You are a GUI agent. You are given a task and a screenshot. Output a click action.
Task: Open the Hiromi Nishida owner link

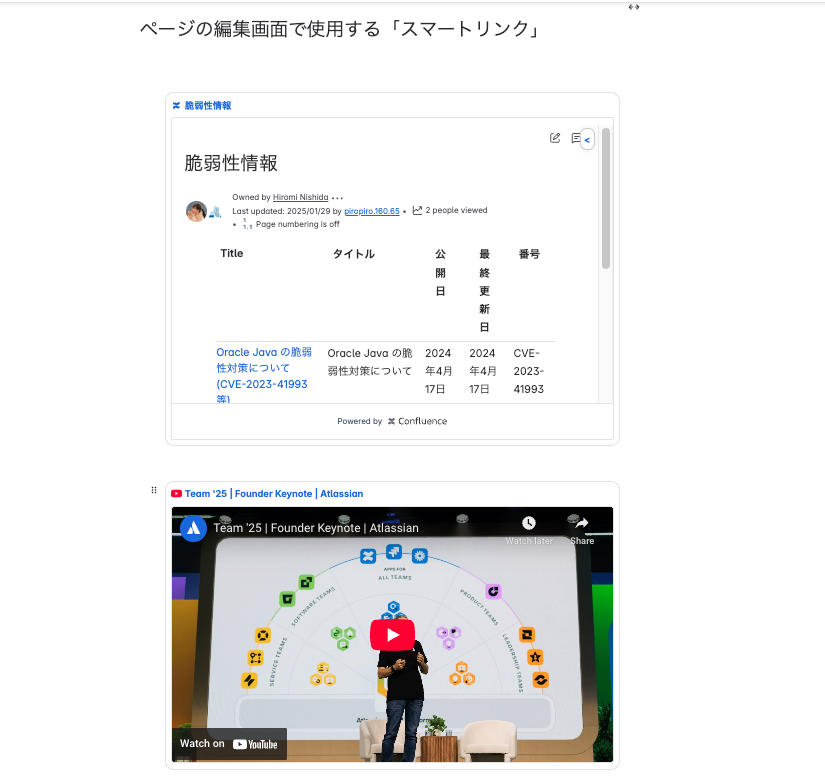pos(300,197)
